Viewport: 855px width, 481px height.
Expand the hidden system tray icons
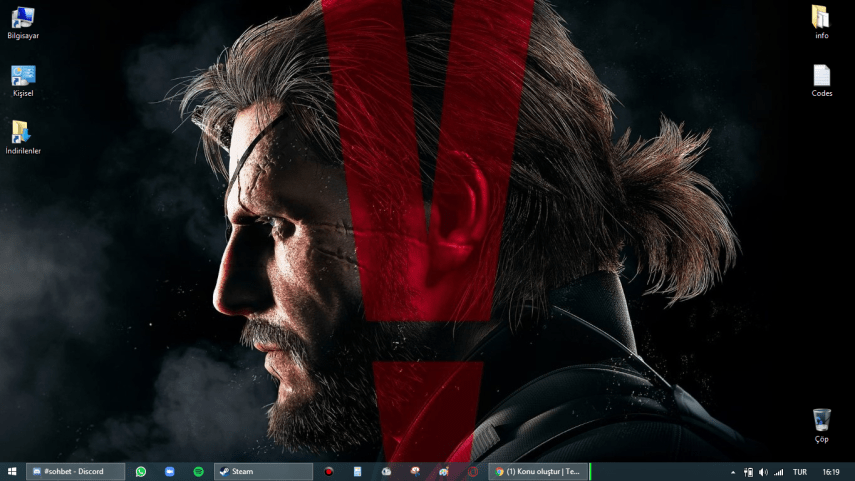click(x=733, y=472)
